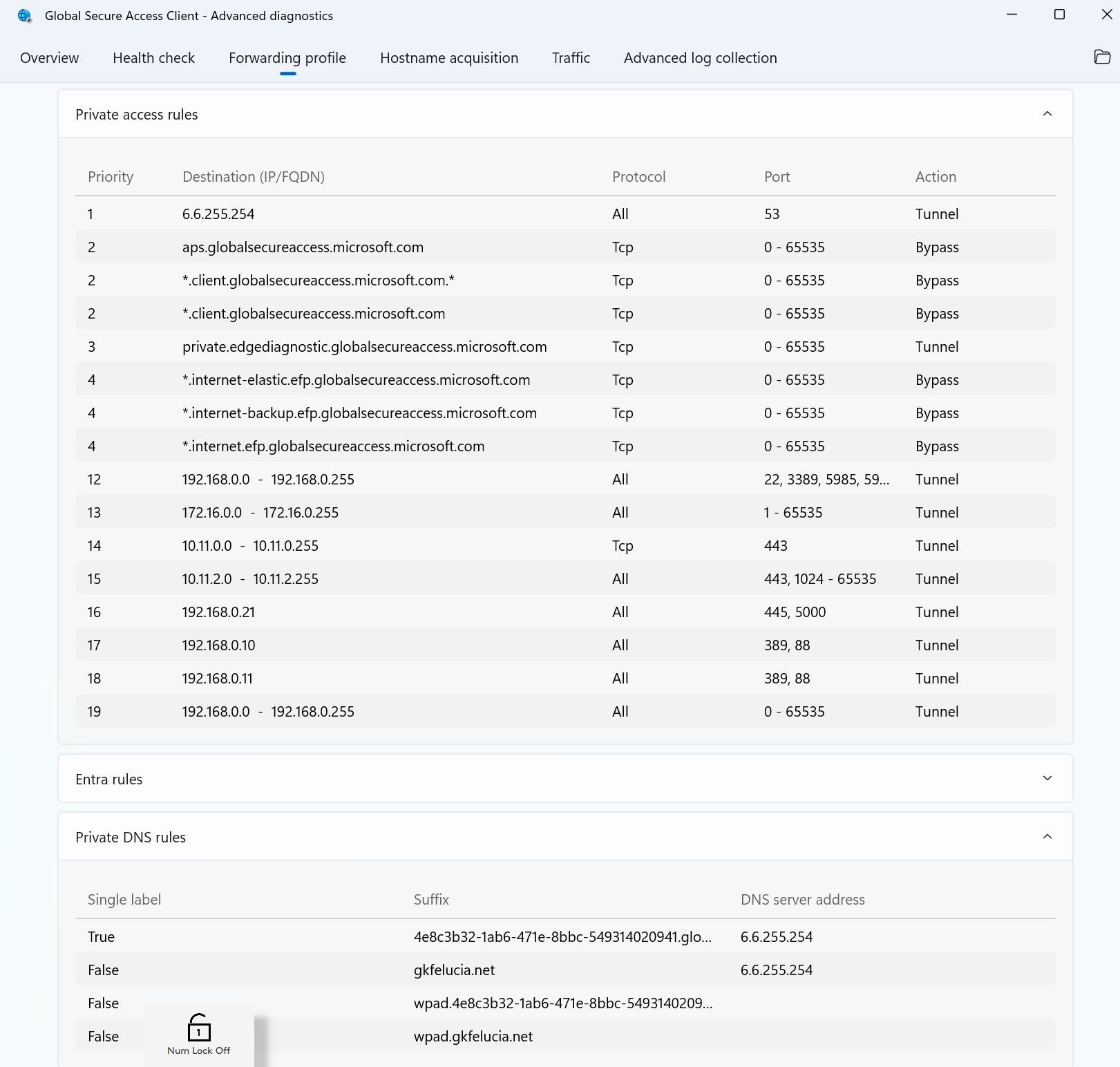Open the log folder icon
The image size is (1120, 1067).
(1102, 57)
